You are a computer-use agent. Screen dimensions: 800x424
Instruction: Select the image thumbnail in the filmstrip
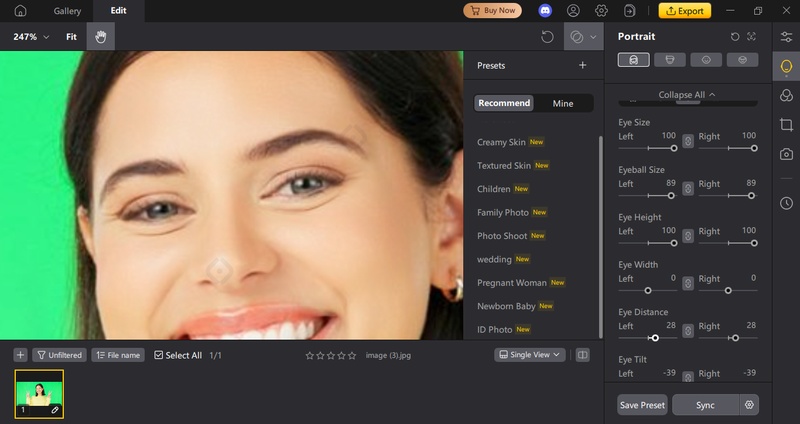tap(39, 393)
